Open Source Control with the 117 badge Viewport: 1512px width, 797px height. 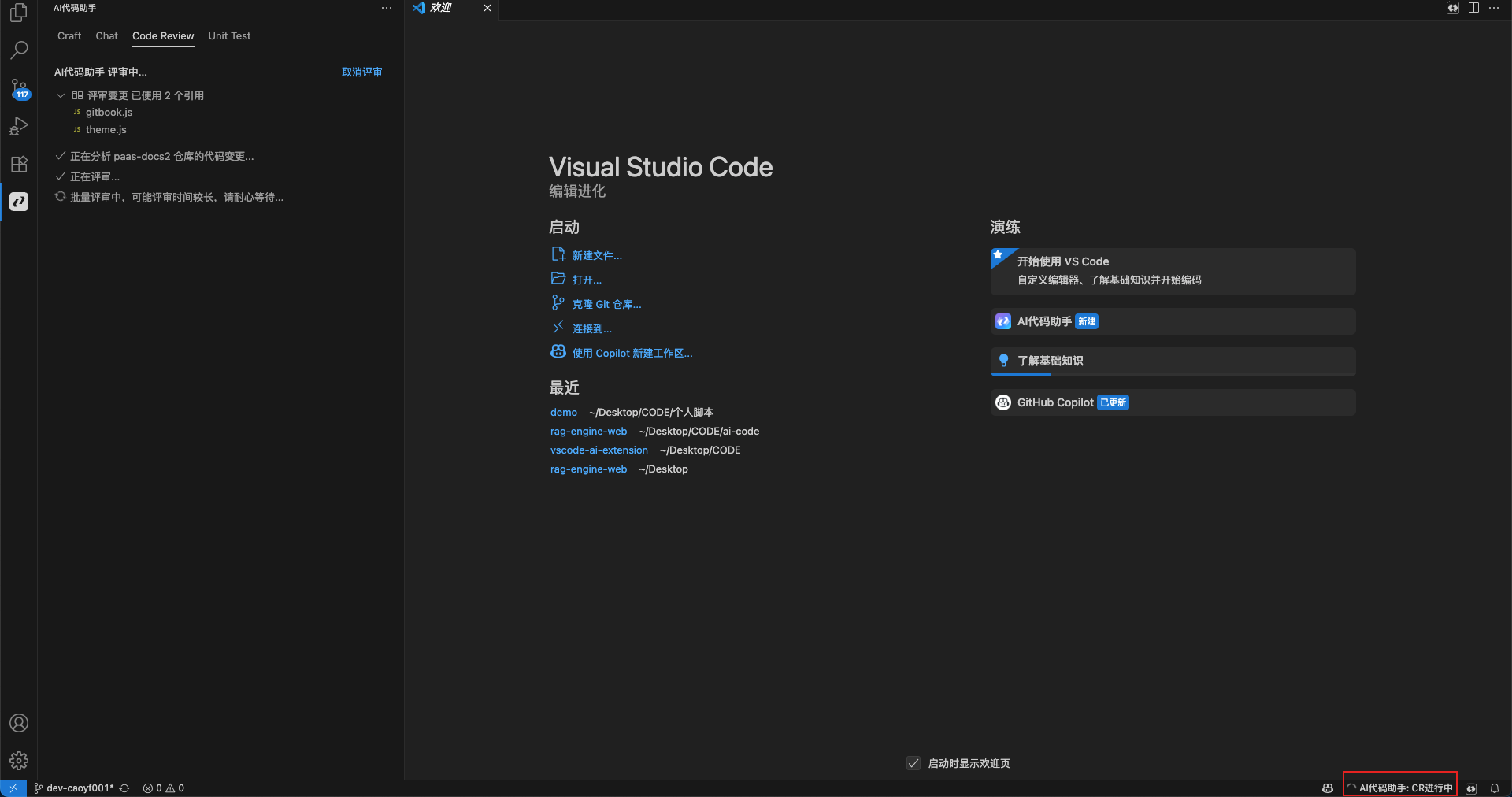[19, 88]
